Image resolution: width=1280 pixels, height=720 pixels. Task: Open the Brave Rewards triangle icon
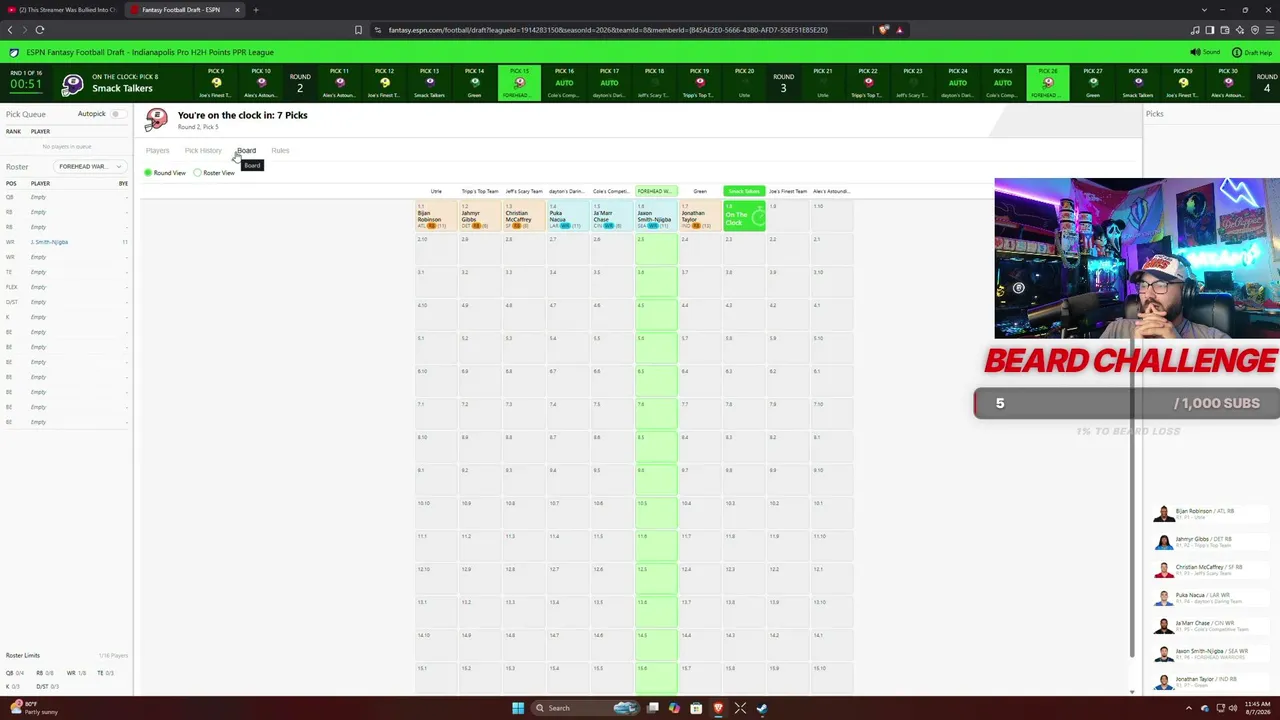(x=899, y=30)
